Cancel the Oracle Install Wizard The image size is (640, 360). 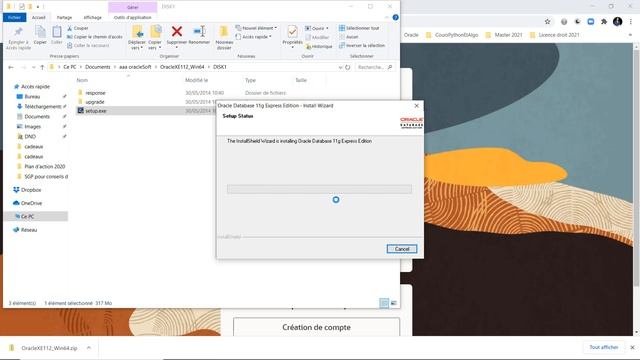click(x=402, y=249)
